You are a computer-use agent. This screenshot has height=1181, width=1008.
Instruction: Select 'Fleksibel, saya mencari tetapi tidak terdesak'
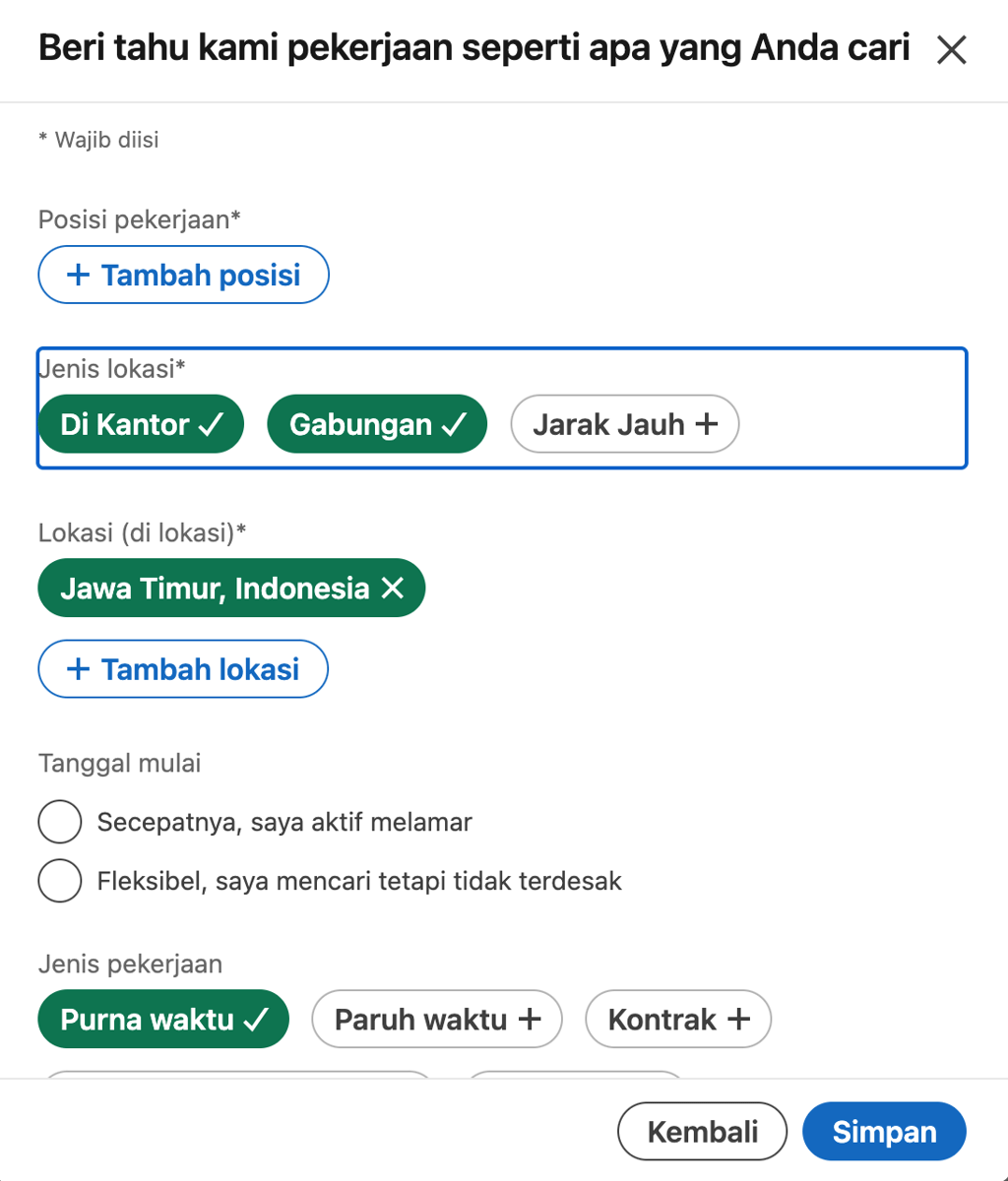pyautogui.click(x=60, y=881)
